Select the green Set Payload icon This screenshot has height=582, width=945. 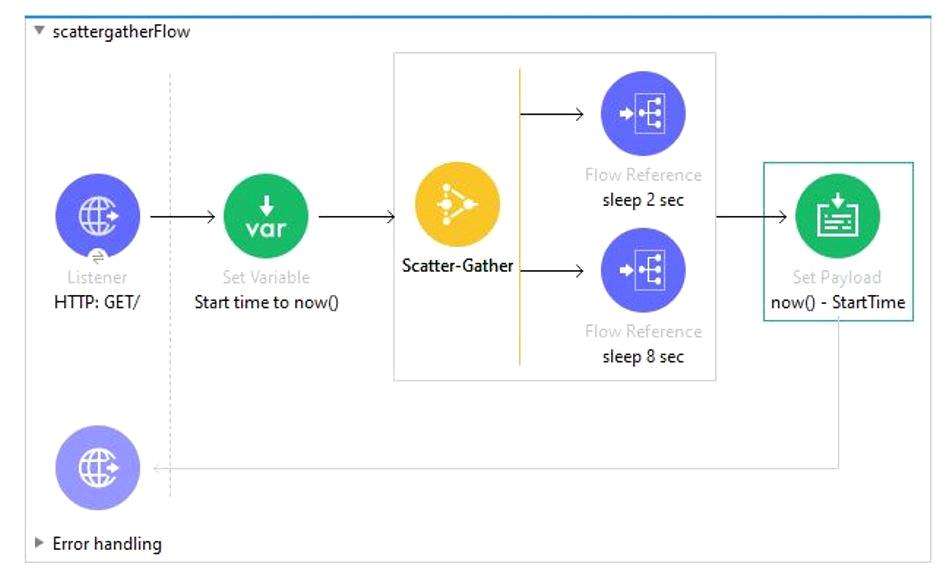click(837, 217)
